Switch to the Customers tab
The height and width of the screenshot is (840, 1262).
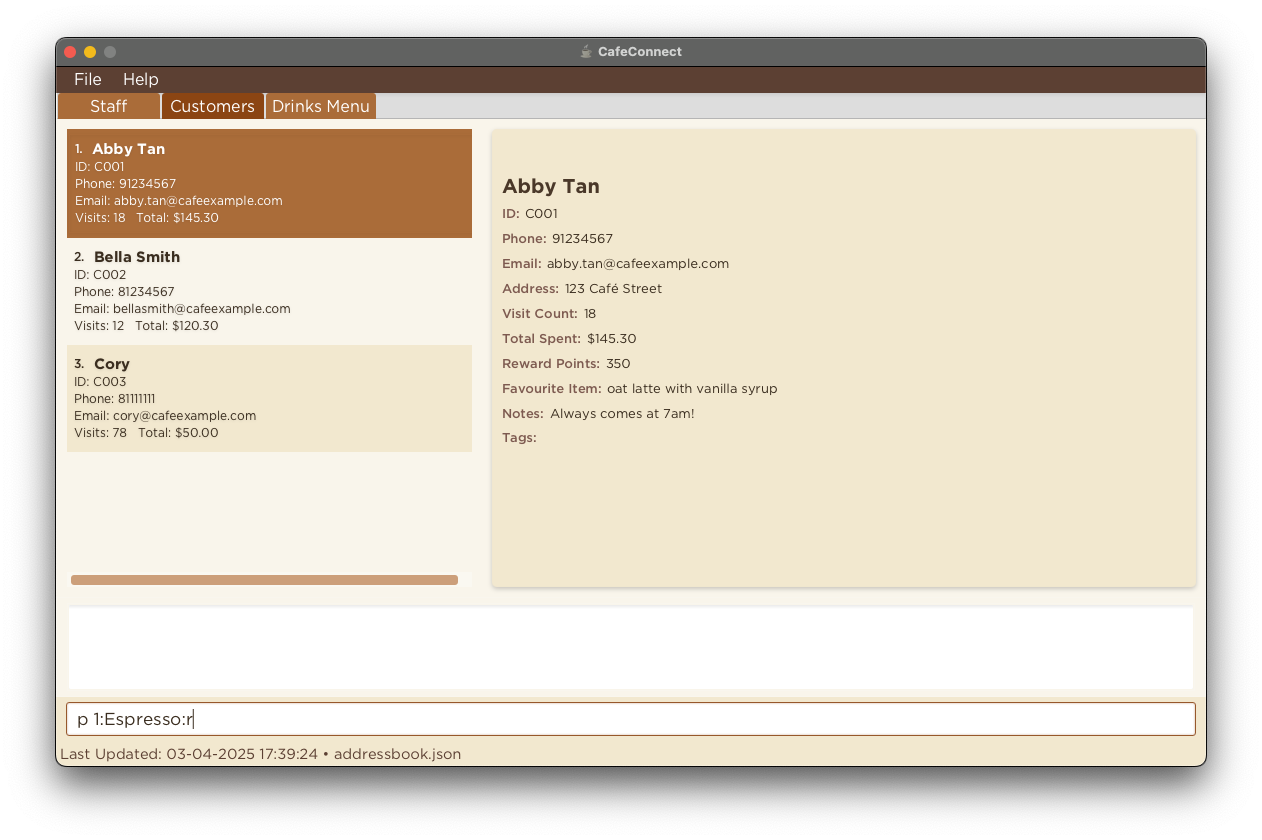coord(212,106)
